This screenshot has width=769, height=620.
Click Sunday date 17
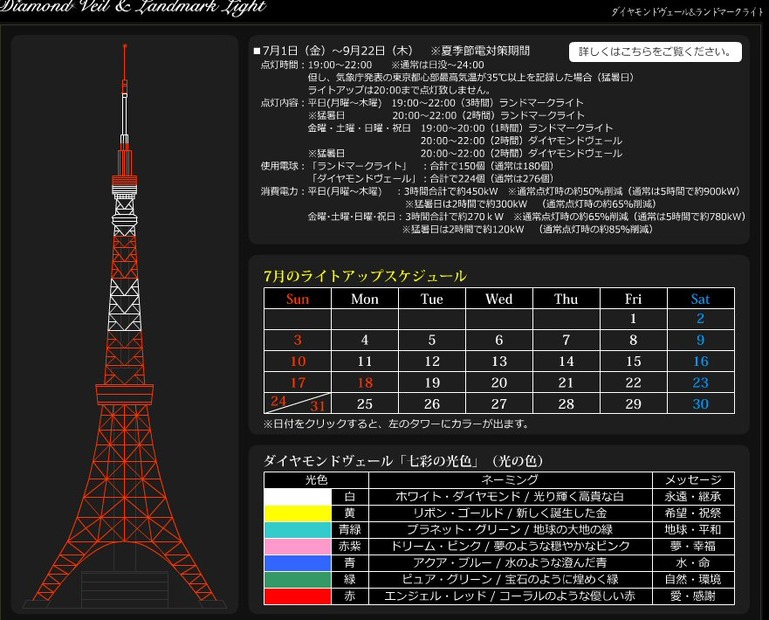[x=297, y=383]
